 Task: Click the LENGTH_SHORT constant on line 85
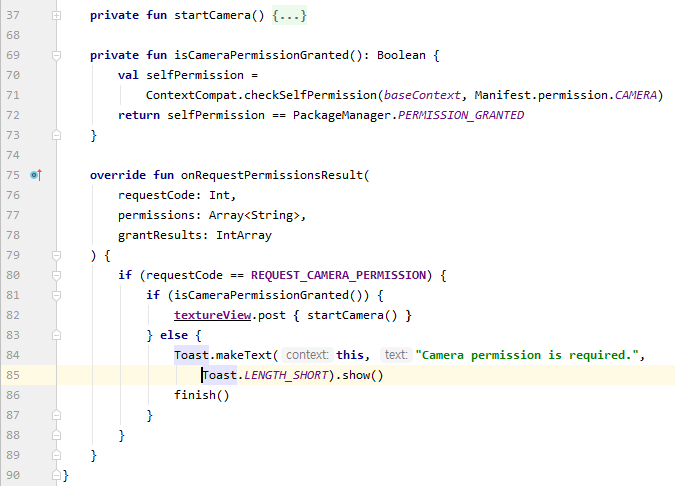pos(290,375)
